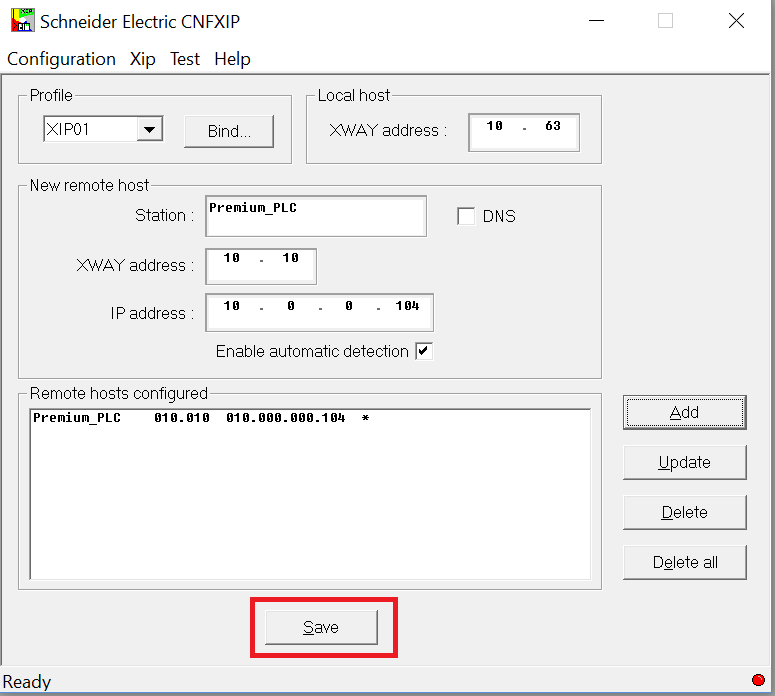Click the red status indicator in status bar
The image size is (775, 696).
click(x=758, y=680)
